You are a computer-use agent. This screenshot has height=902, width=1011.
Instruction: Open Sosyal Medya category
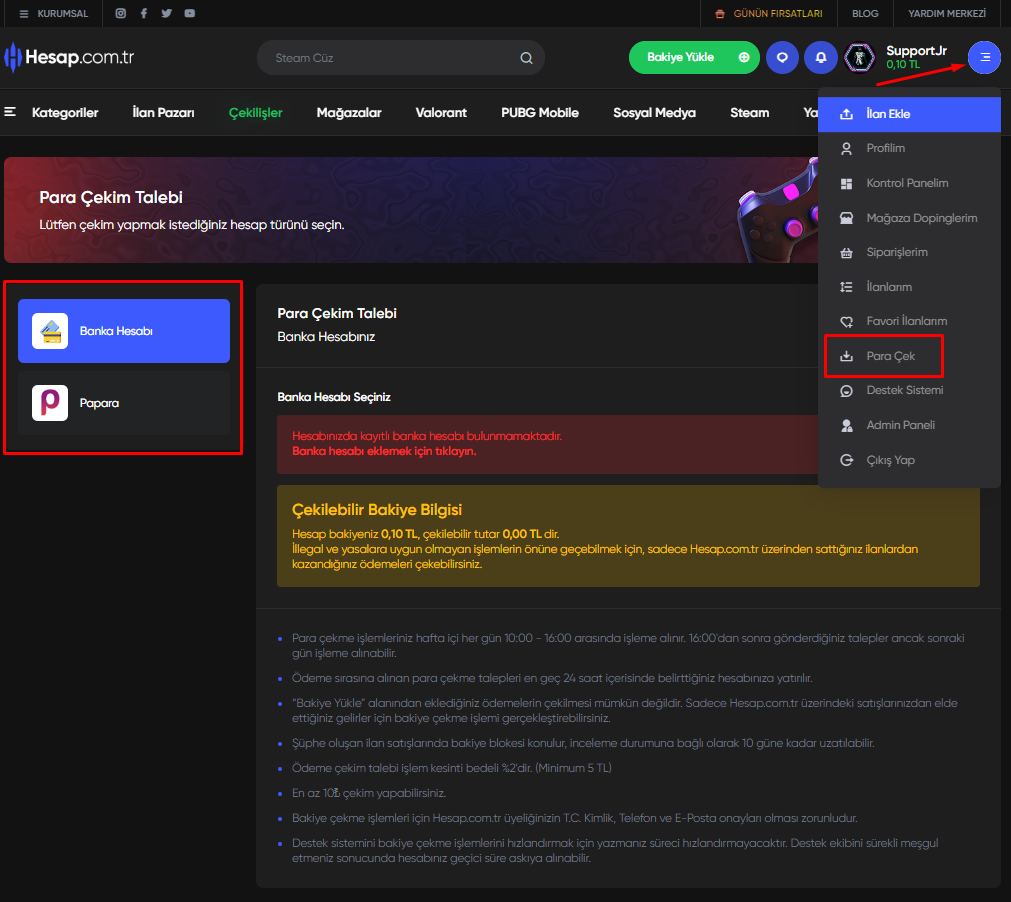(654, 113)
